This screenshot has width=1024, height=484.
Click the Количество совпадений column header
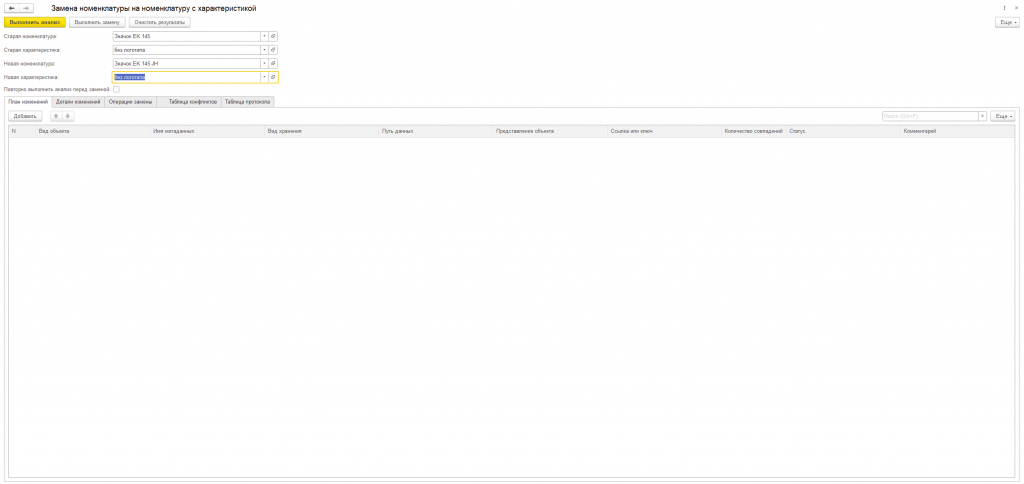pyautogui.click(x=754, y=131)
